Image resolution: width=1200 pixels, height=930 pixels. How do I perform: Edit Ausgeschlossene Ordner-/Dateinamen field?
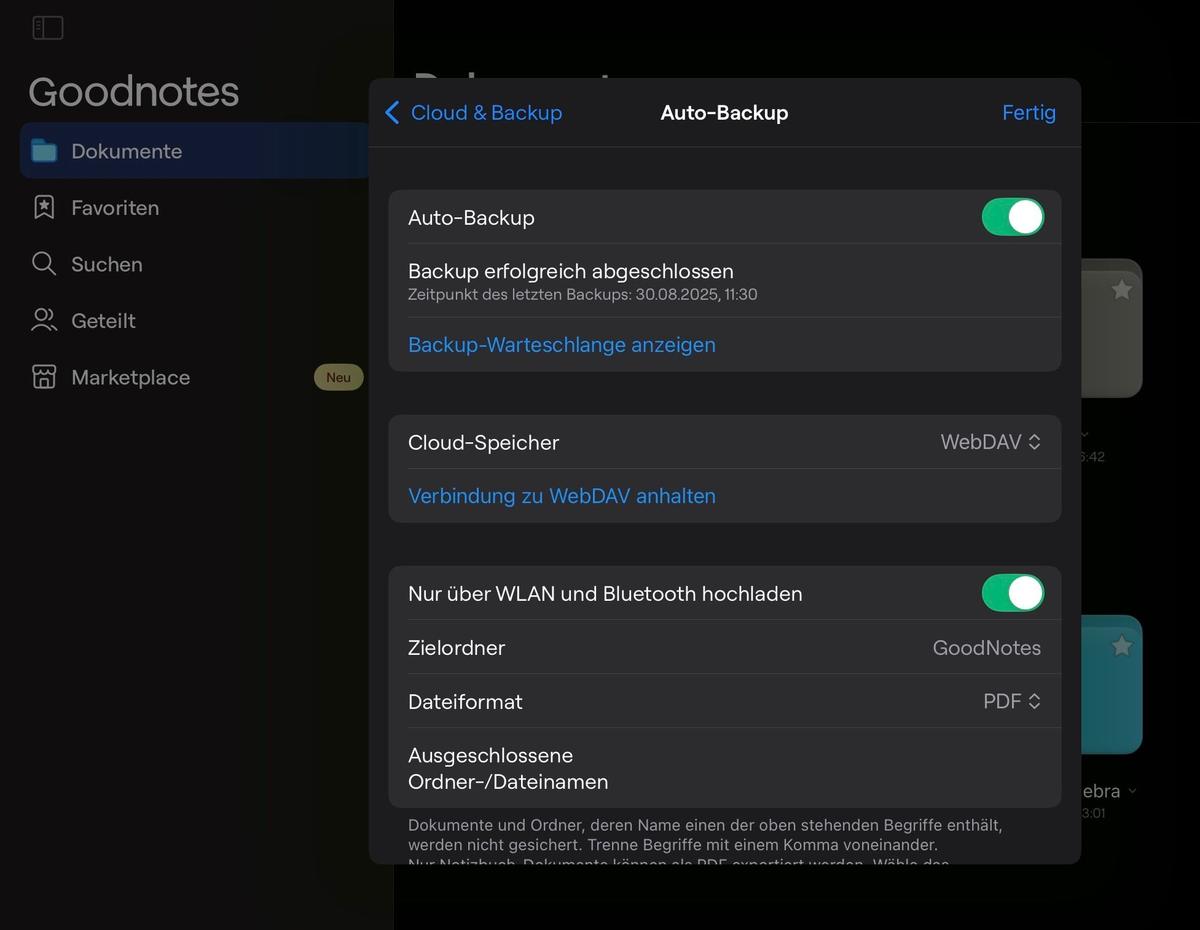coord(725,768)
